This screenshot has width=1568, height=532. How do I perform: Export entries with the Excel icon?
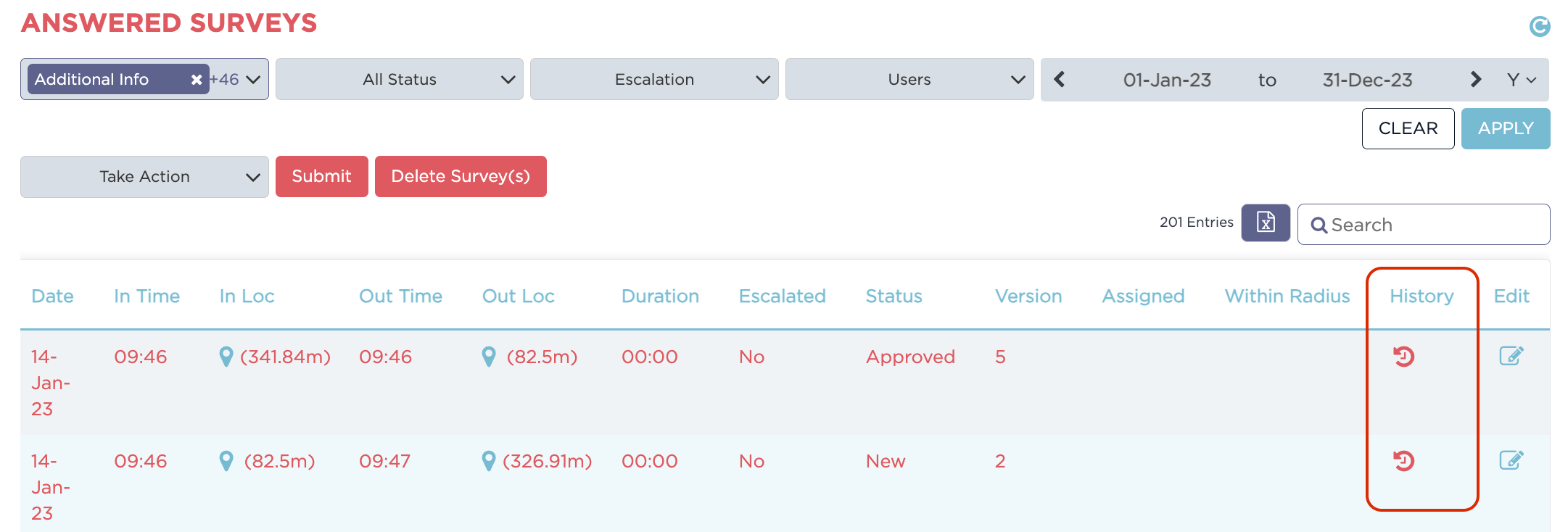pyautogui.click(x=1265, y=223)
